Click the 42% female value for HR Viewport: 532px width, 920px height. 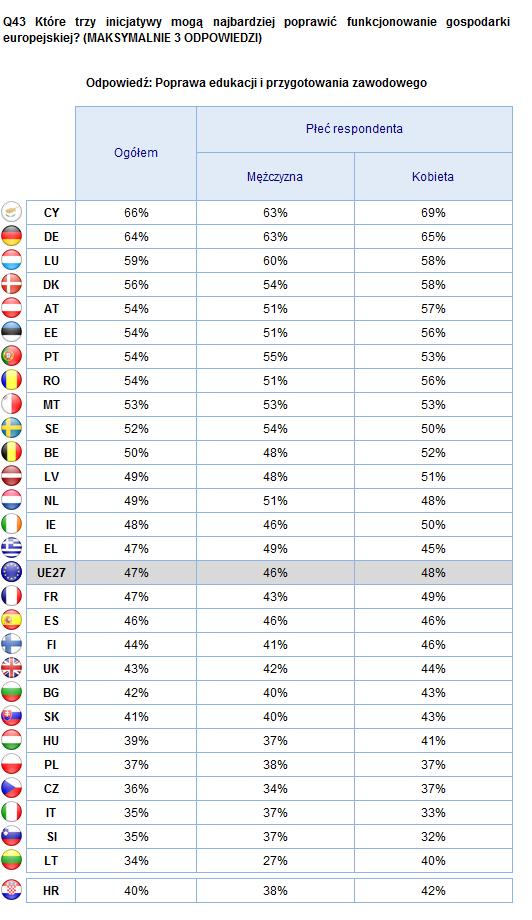433,891
